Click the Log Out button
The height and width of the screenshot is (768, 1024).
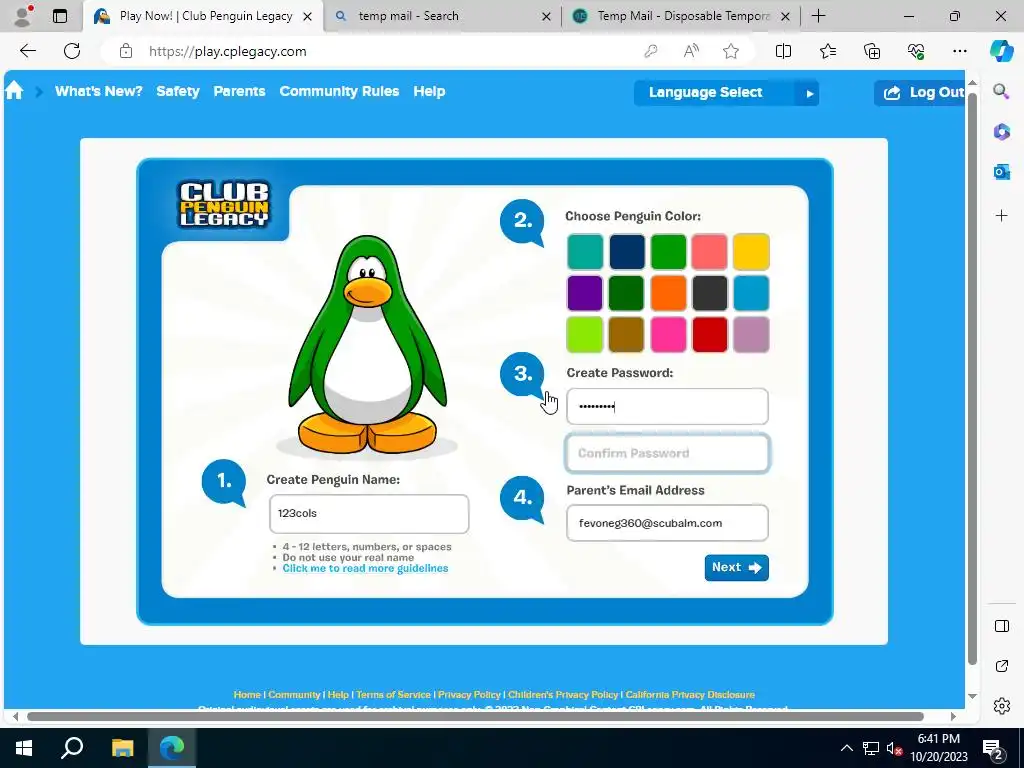click(x=920, y=93)
